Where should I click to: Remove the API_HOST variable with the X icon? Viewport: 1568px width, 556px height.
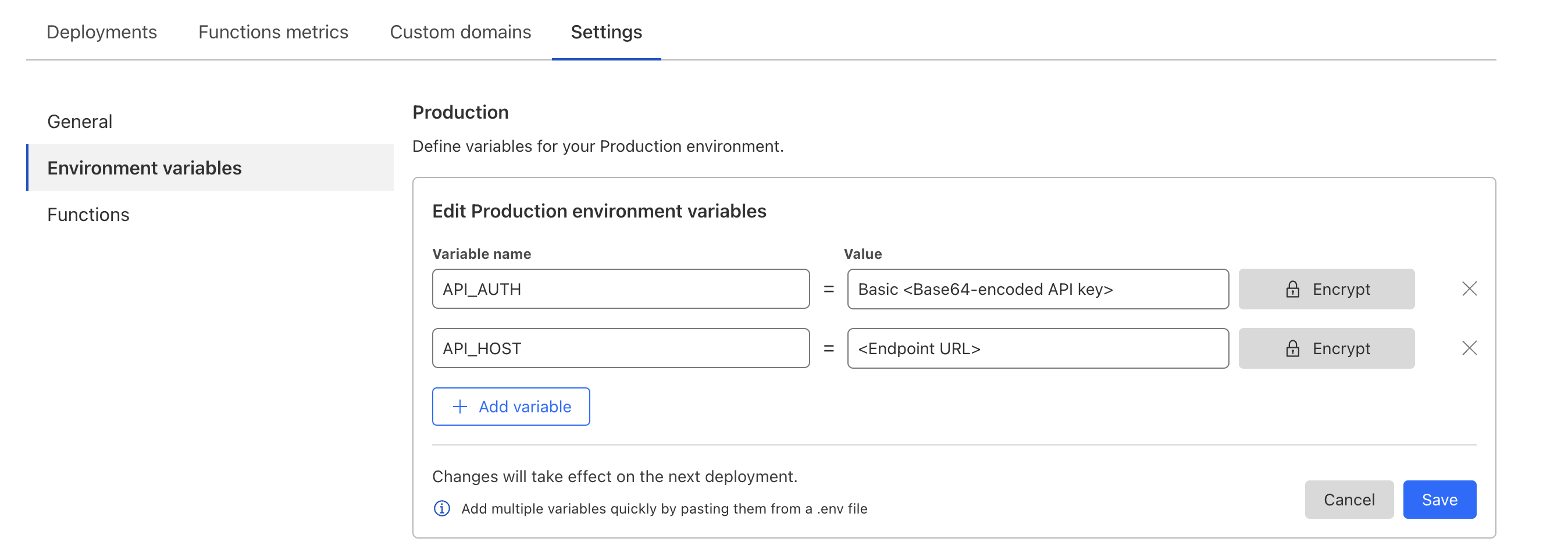[1470, 348]
